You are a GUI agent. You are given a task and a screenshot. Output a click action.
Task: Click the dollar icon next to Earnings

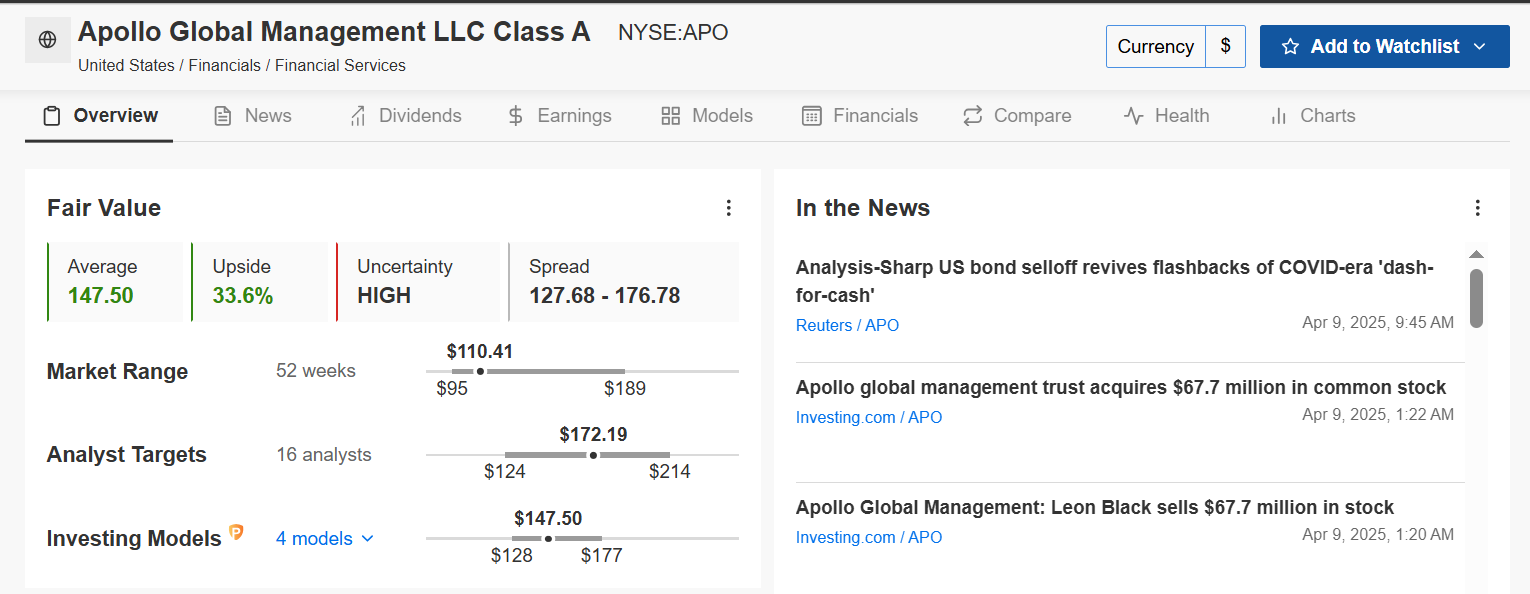click(516, 116)
